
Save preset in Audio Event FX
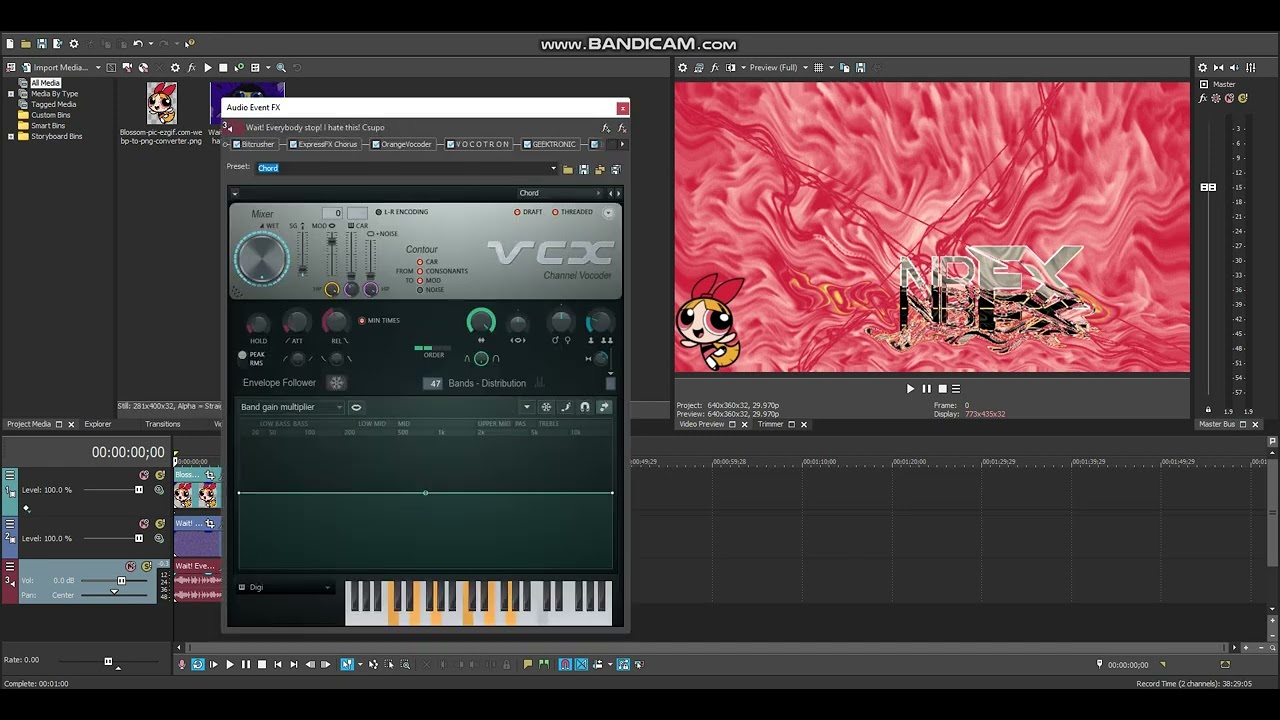point(583,169)
